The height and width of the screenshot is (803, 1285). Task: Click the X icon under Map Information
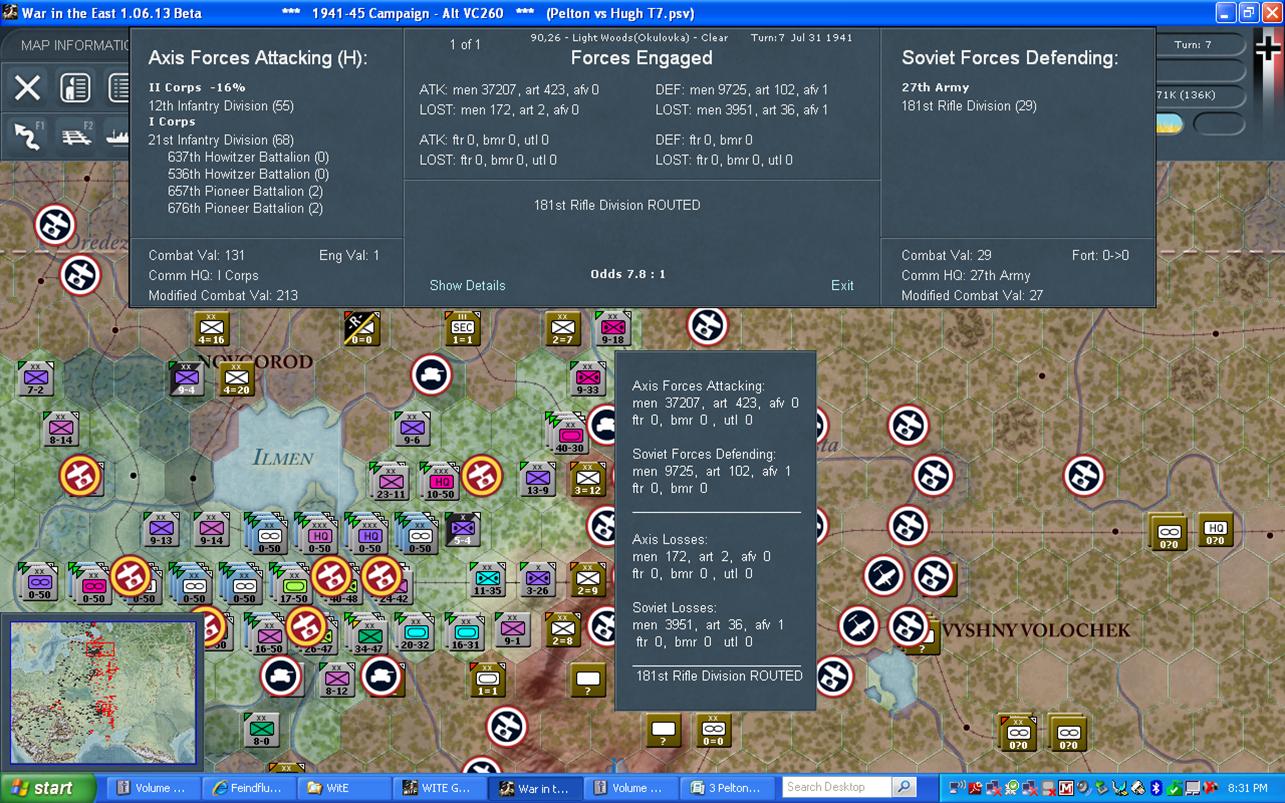pos(27,87)
